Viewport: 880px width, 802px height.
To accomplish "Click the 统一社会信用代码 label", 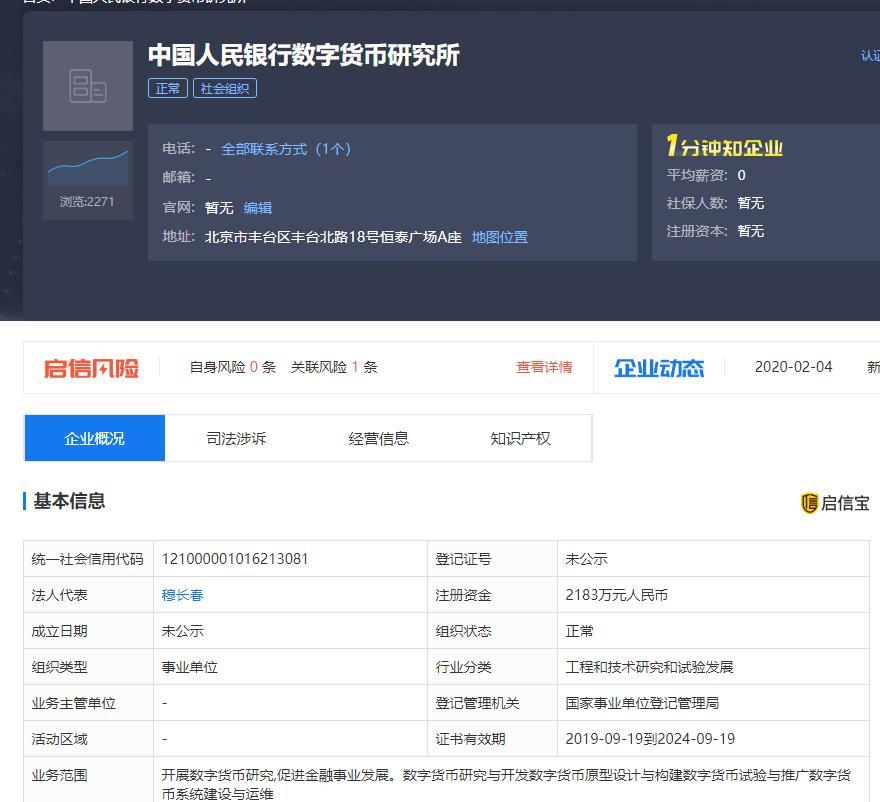I will coord(88,559).
